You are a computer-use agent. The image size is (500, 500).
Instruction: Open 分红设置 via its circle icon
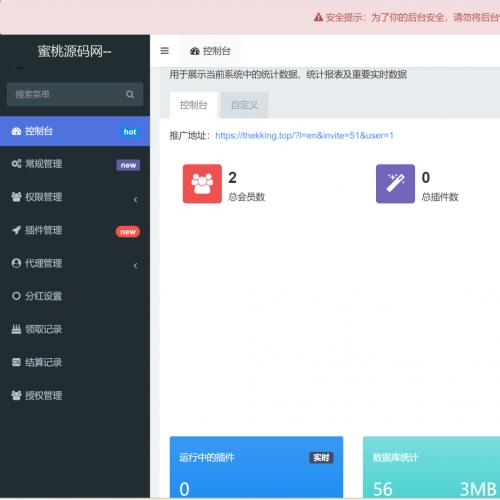point(16,296)
